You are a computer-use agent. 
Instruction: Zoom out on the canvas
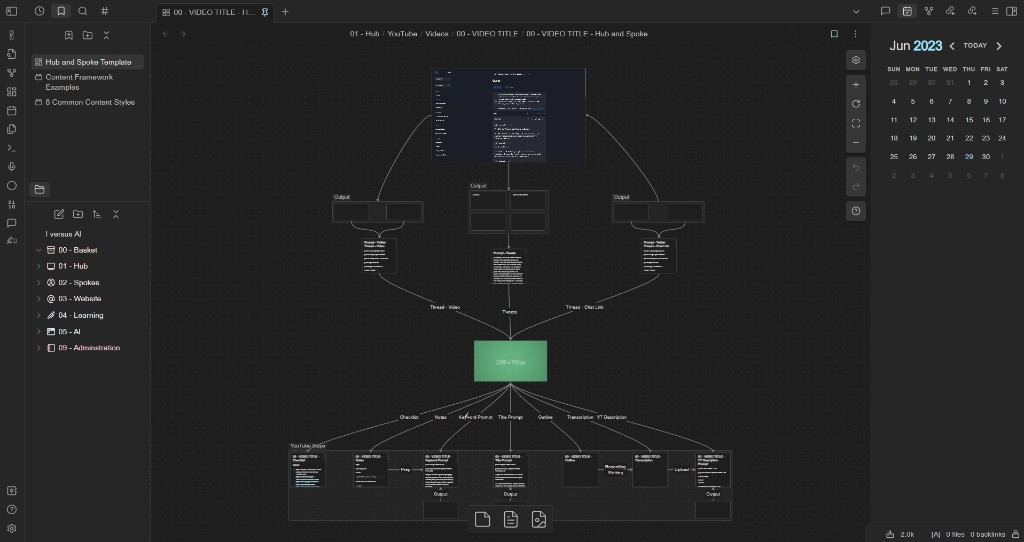point(856,143)
